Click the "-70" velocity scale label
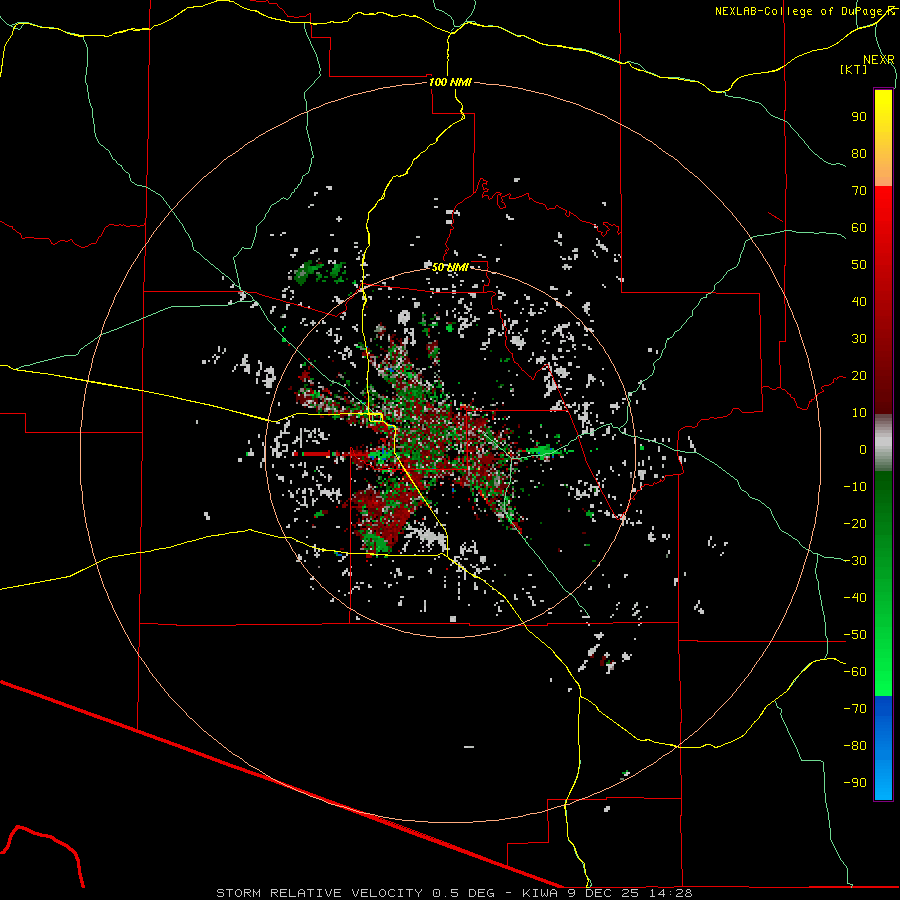 pos(855,709)
